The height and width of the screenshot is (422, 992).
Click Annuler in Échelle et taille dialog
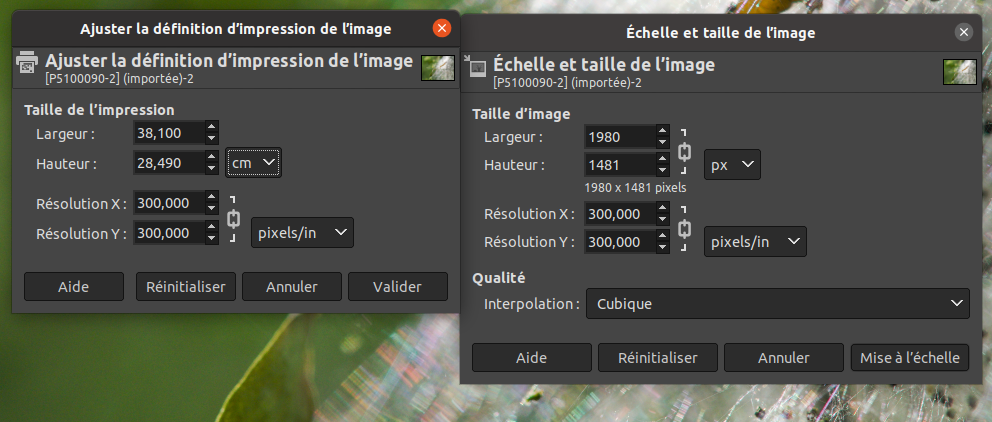pyautogui.click(x=783, y=357)
